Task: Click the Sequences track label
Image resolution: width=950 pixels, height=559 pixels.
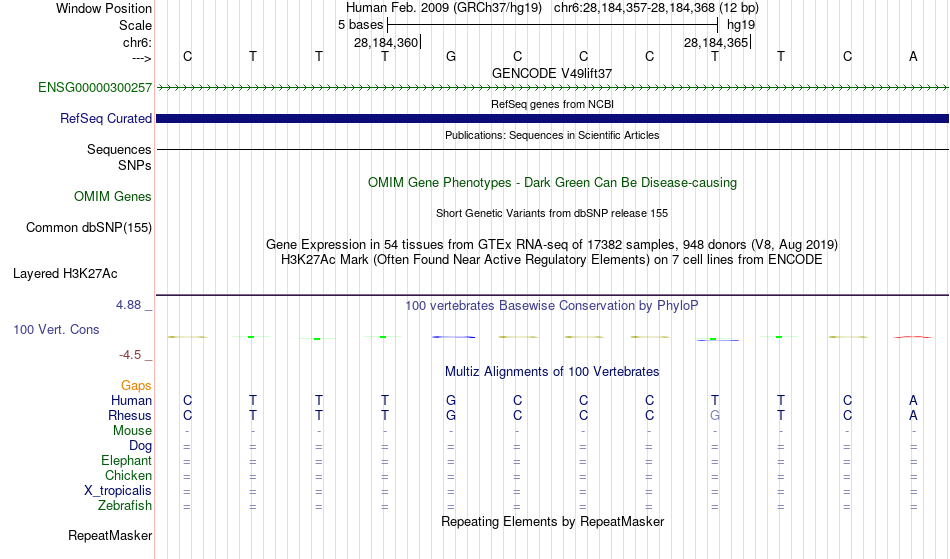Action: [119, 150]
